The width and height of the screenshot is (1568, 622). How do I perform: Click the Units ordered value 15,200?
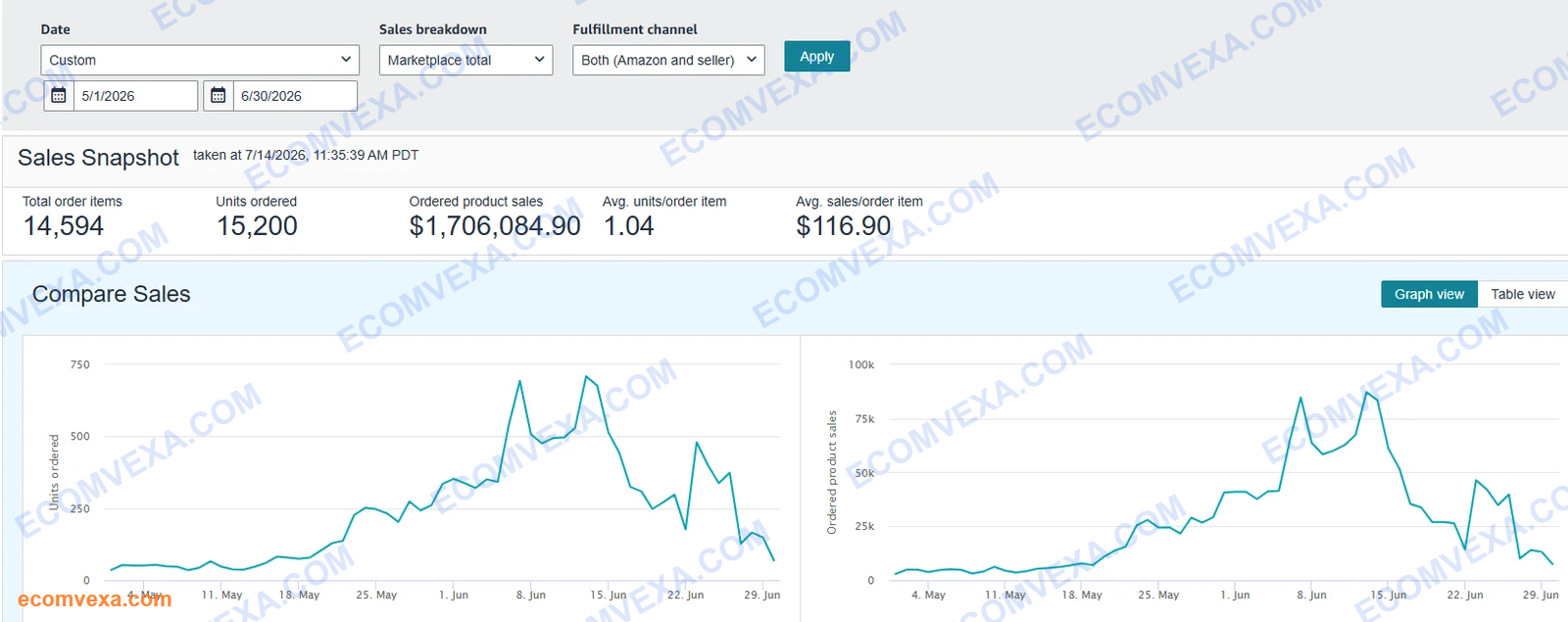(257, 226)
